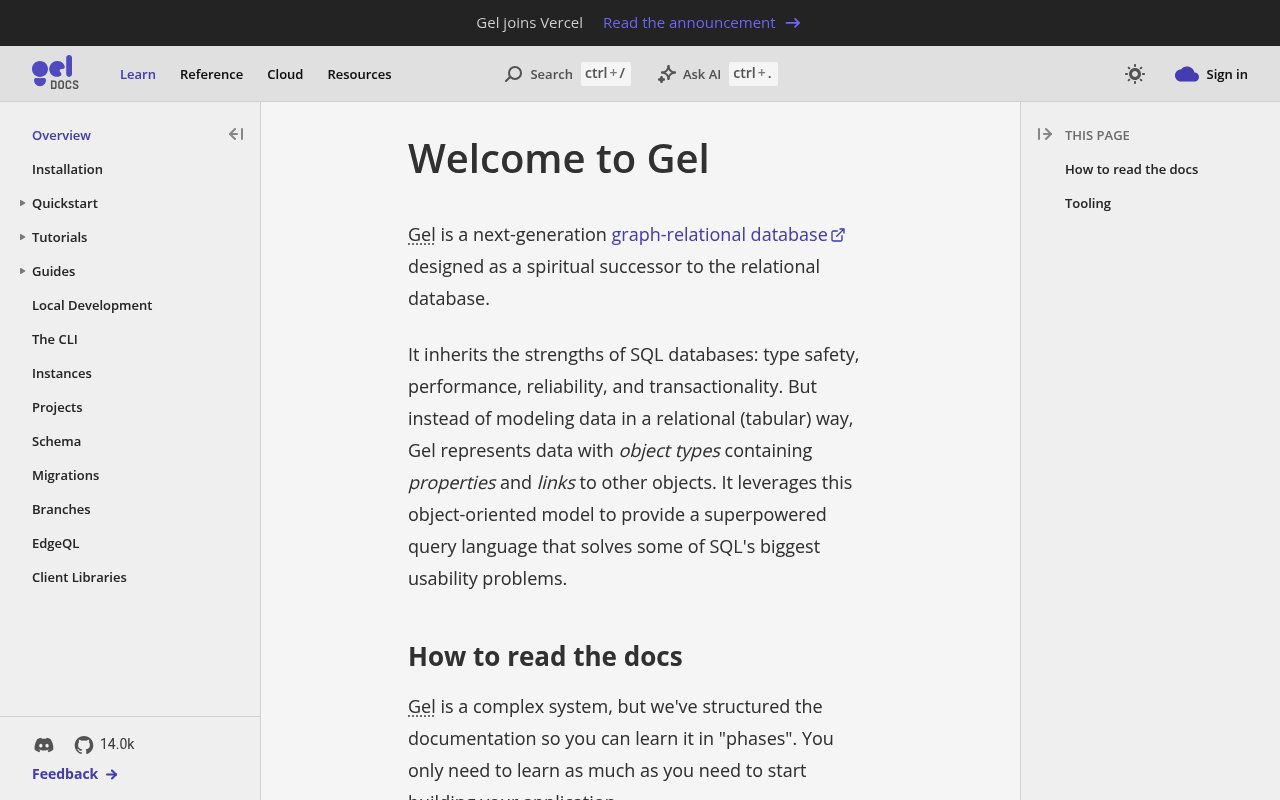
Task: Open the Search box
Action: (567, 74)
